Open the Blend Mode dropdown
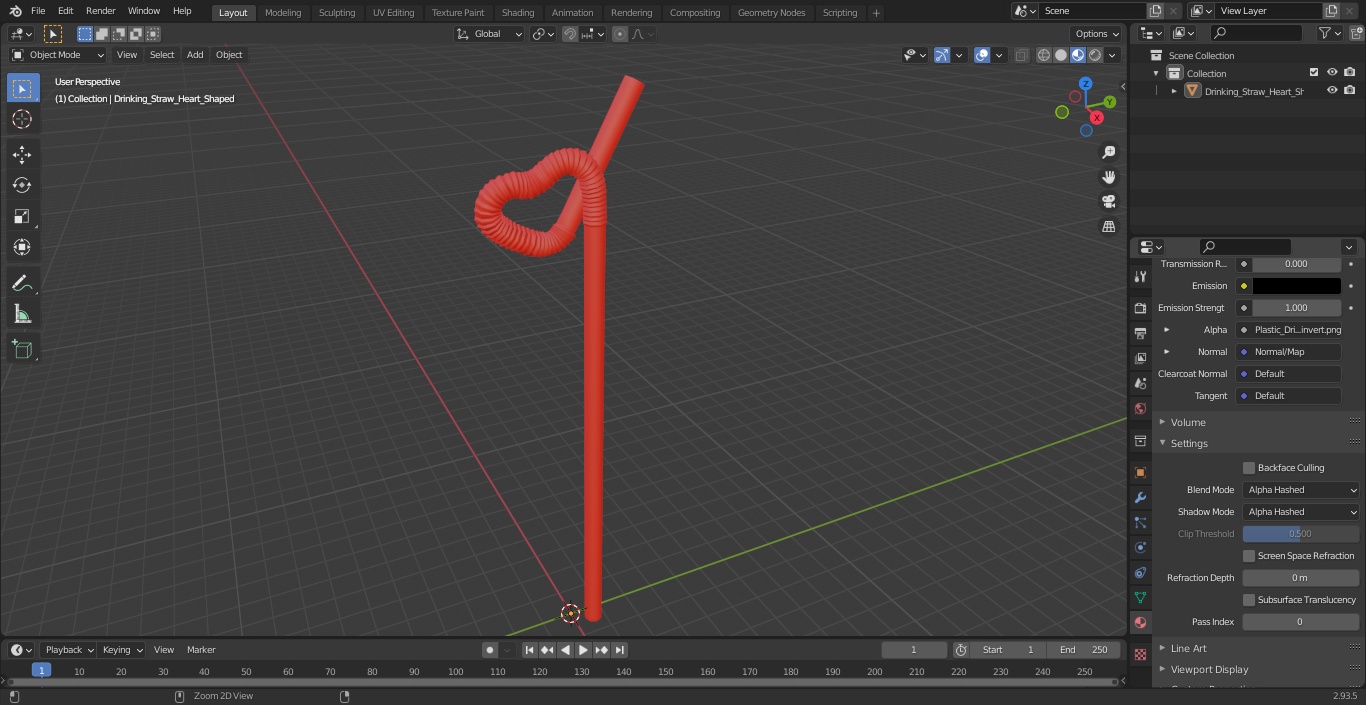Viewport: 1366px width, 705px height. click(1301, 490)
